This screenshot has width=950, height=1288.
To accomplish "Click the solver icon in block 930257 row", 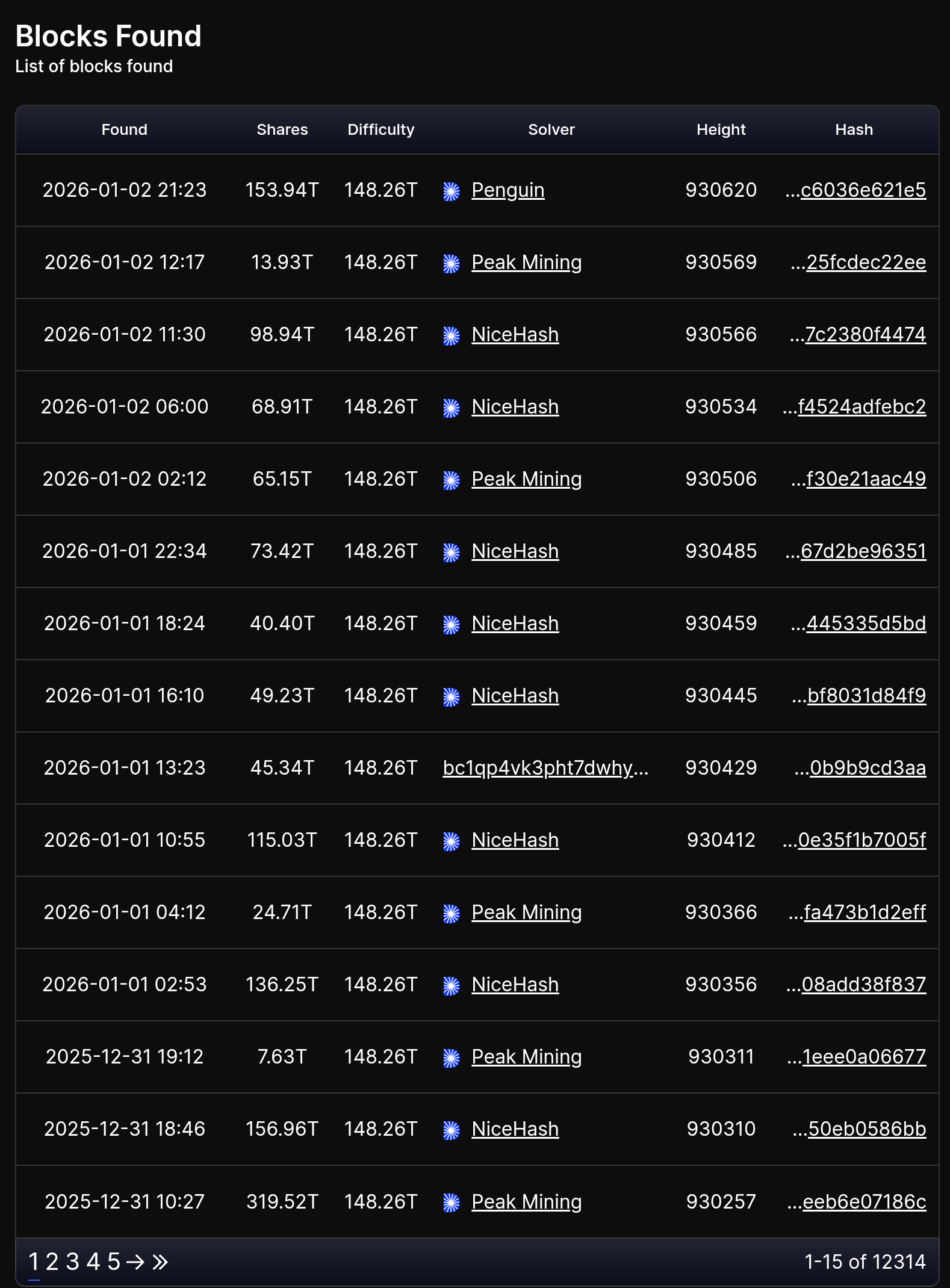I will [452, 1203].
